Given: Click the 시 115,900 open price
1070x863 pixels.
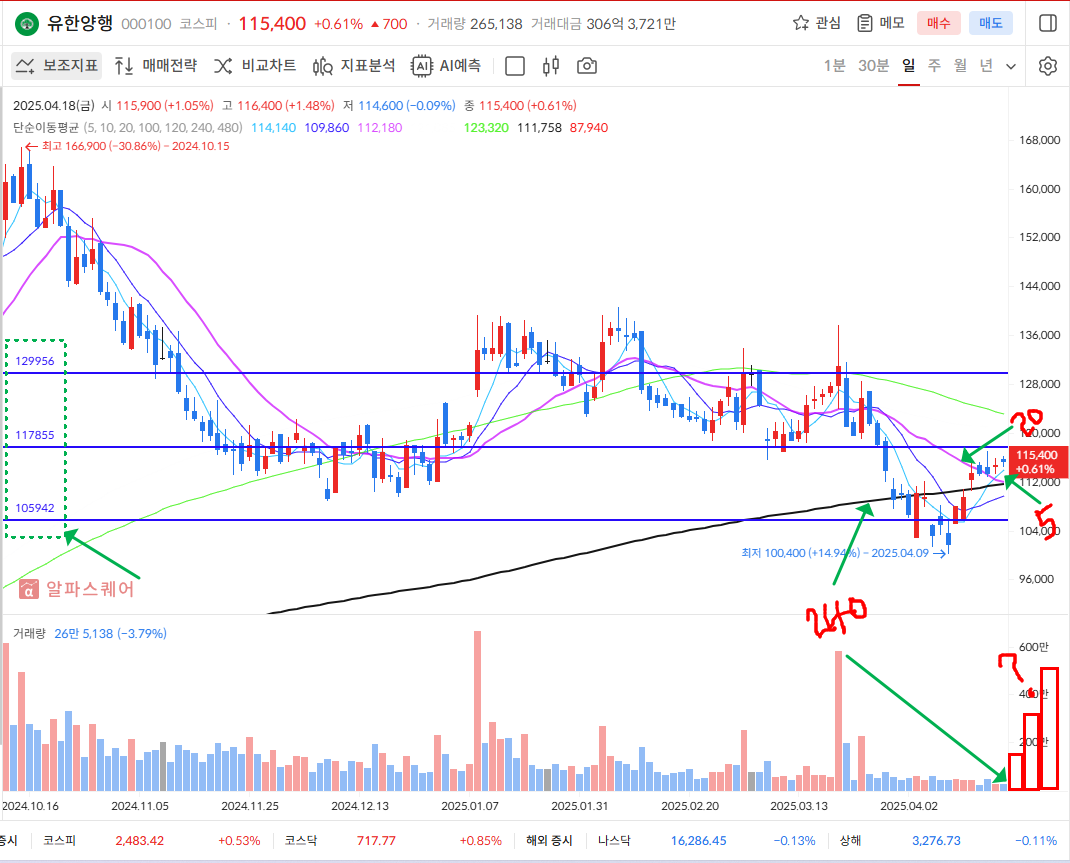Looking at the screenshot, I should (157, 106).
